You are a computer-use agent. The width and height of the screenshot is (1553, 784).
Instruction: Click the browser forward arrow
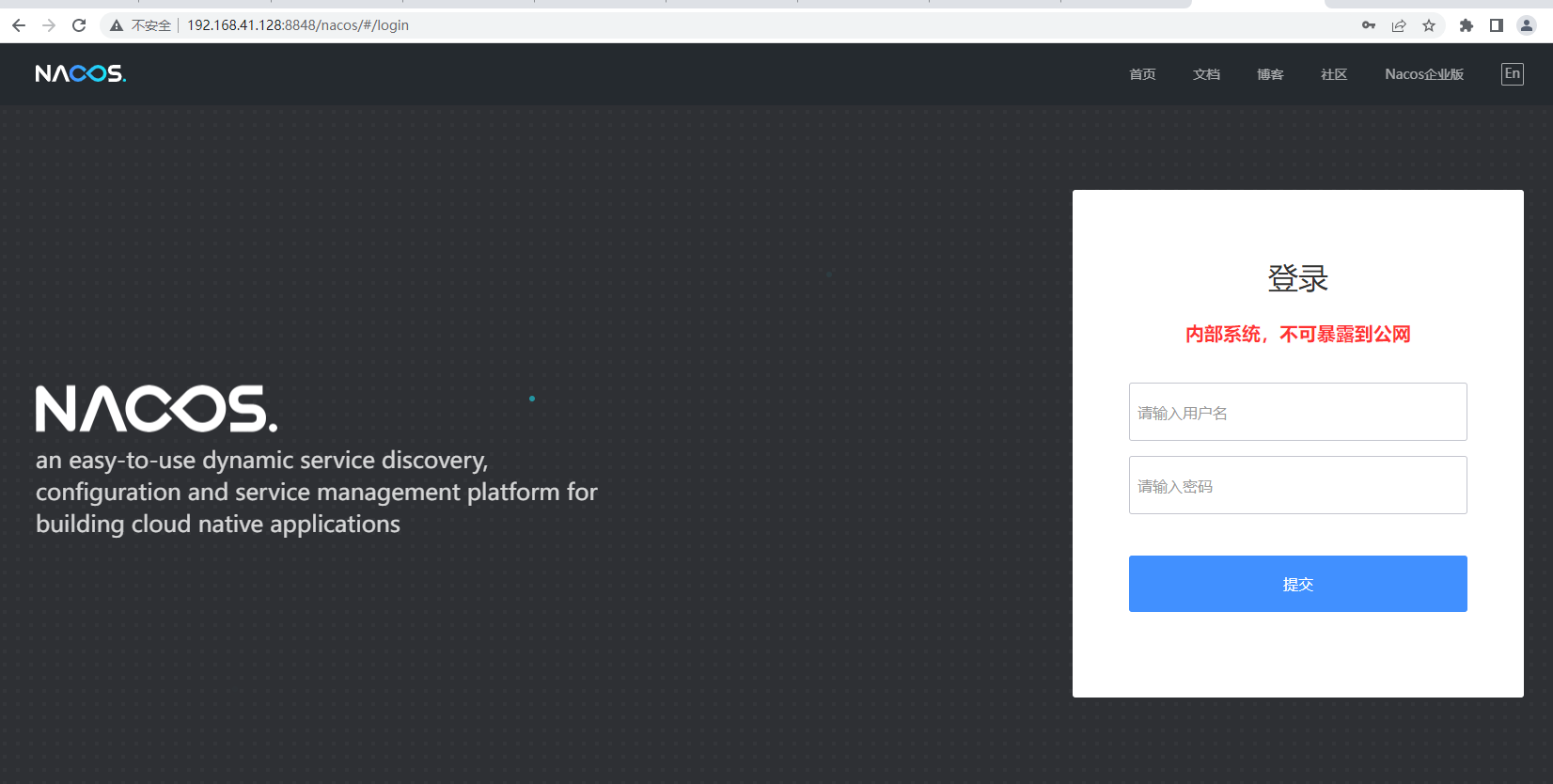[x=49, y=25]
